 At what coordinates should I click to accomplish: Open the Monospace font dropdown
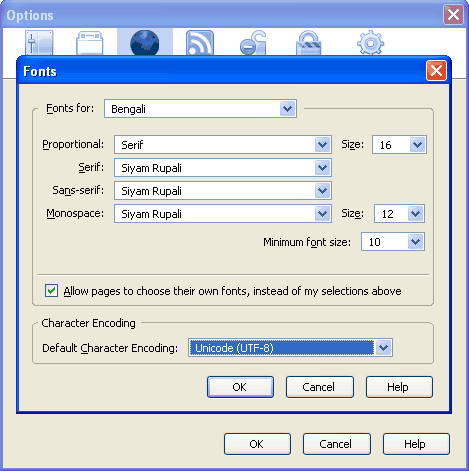(223, 214)
